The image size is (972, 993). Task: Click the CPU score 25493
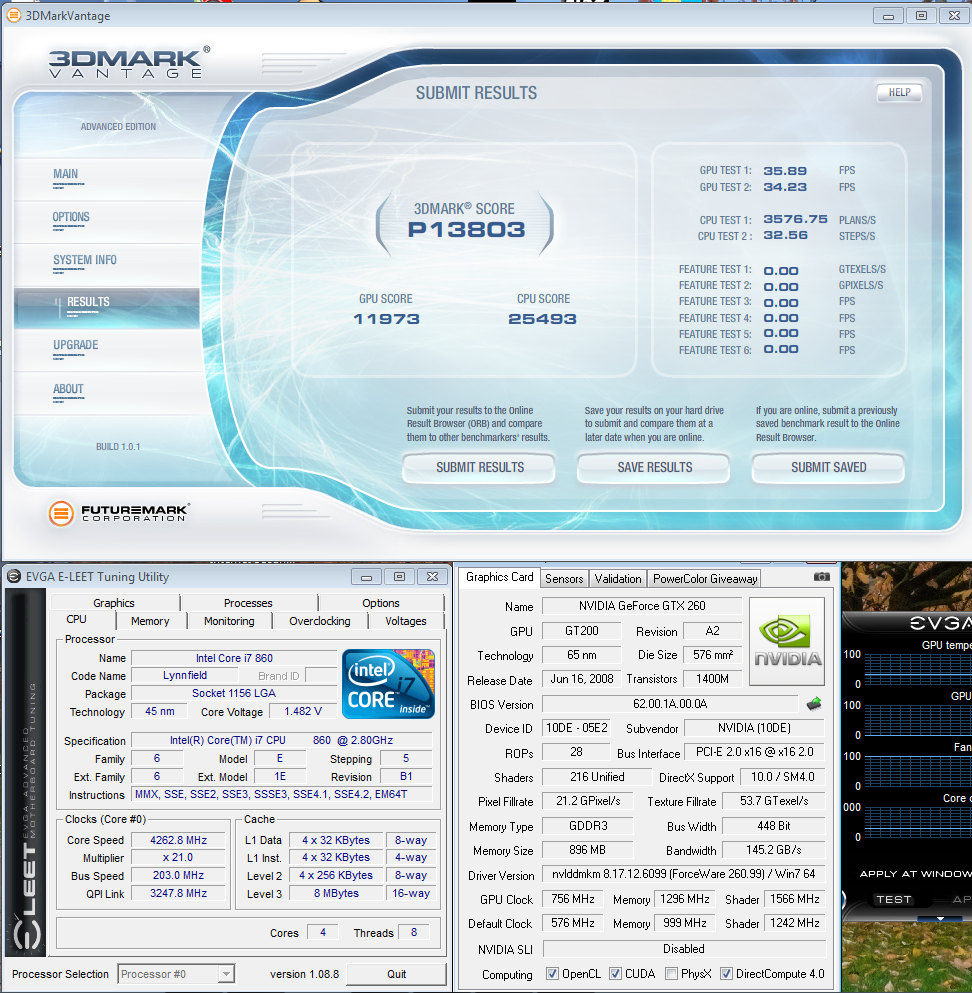(543, 319)
